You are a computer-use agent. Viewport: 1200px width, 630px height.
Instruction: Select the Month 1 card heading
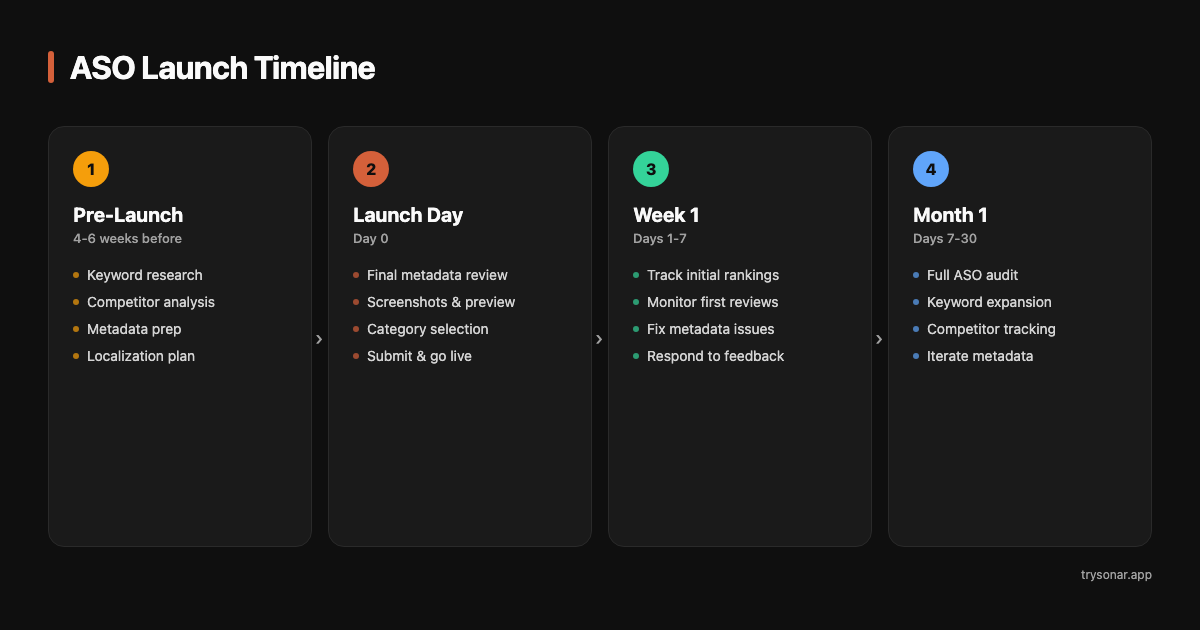click(949, 215)
